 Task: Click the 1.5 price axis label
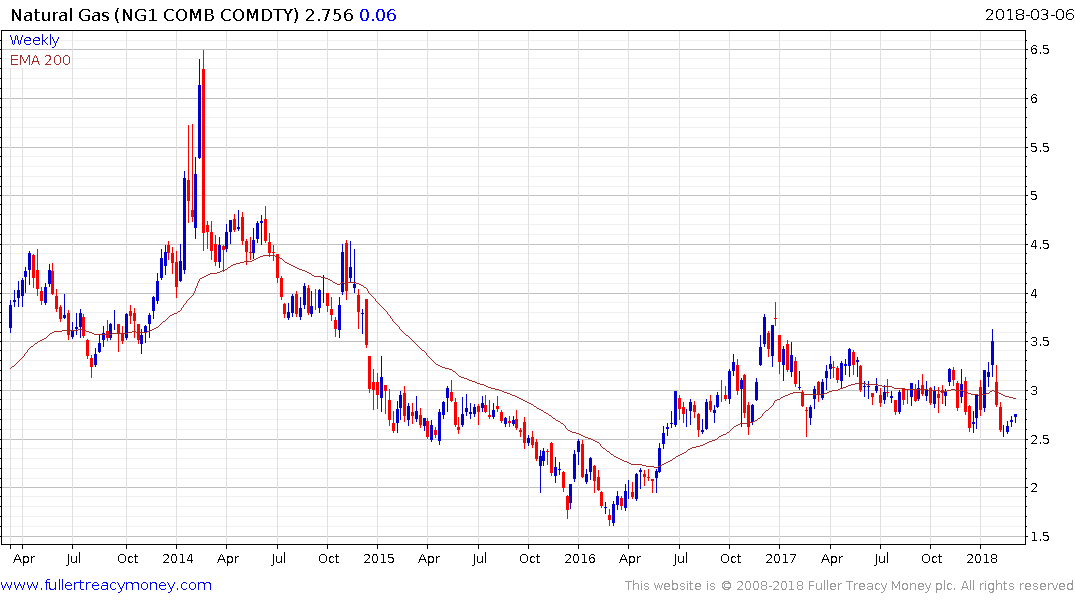pyautogui.click(x=1039, y=537)
